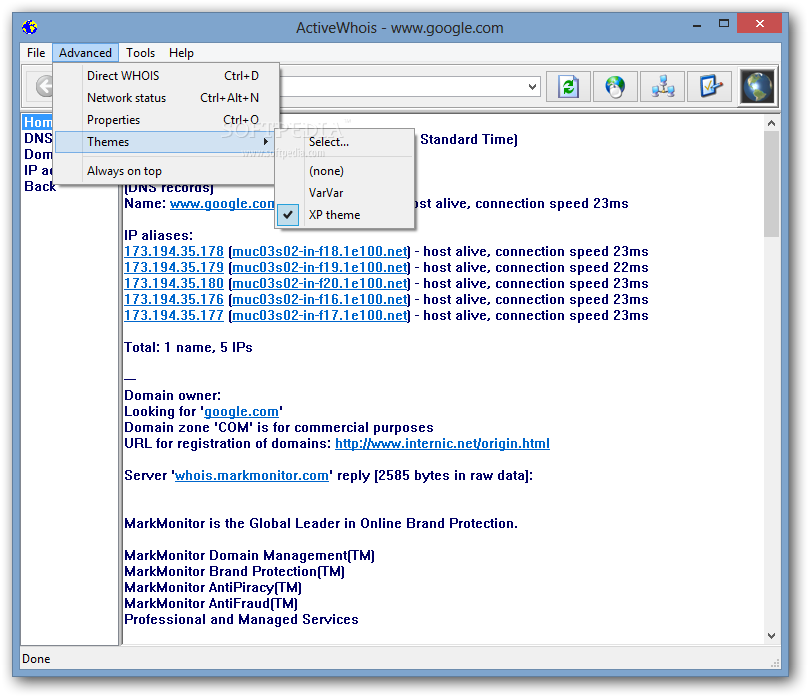
Task: Follow the muc03s02-in-f19.1e100.net link
Action: 320,268
